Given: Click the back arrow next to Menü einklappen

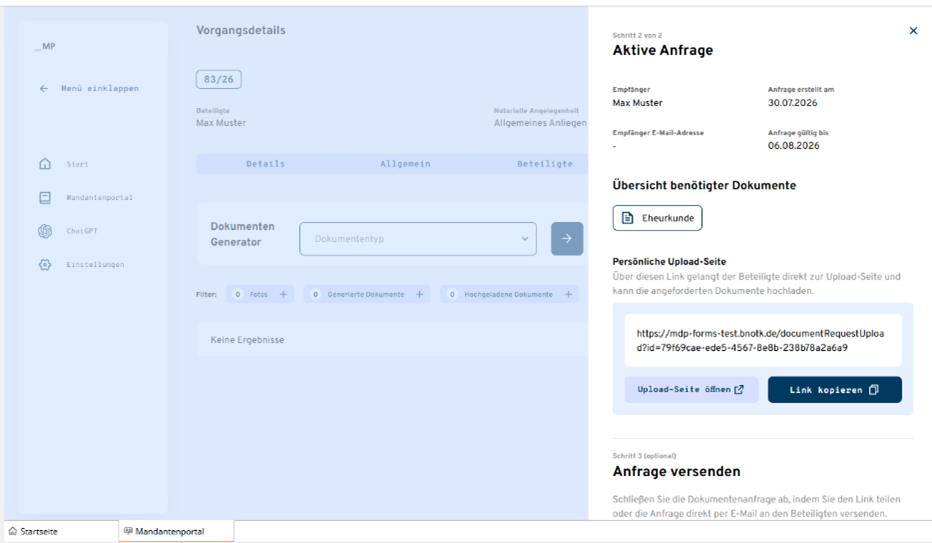Looking at the screenshot, I should click(43, 89).
